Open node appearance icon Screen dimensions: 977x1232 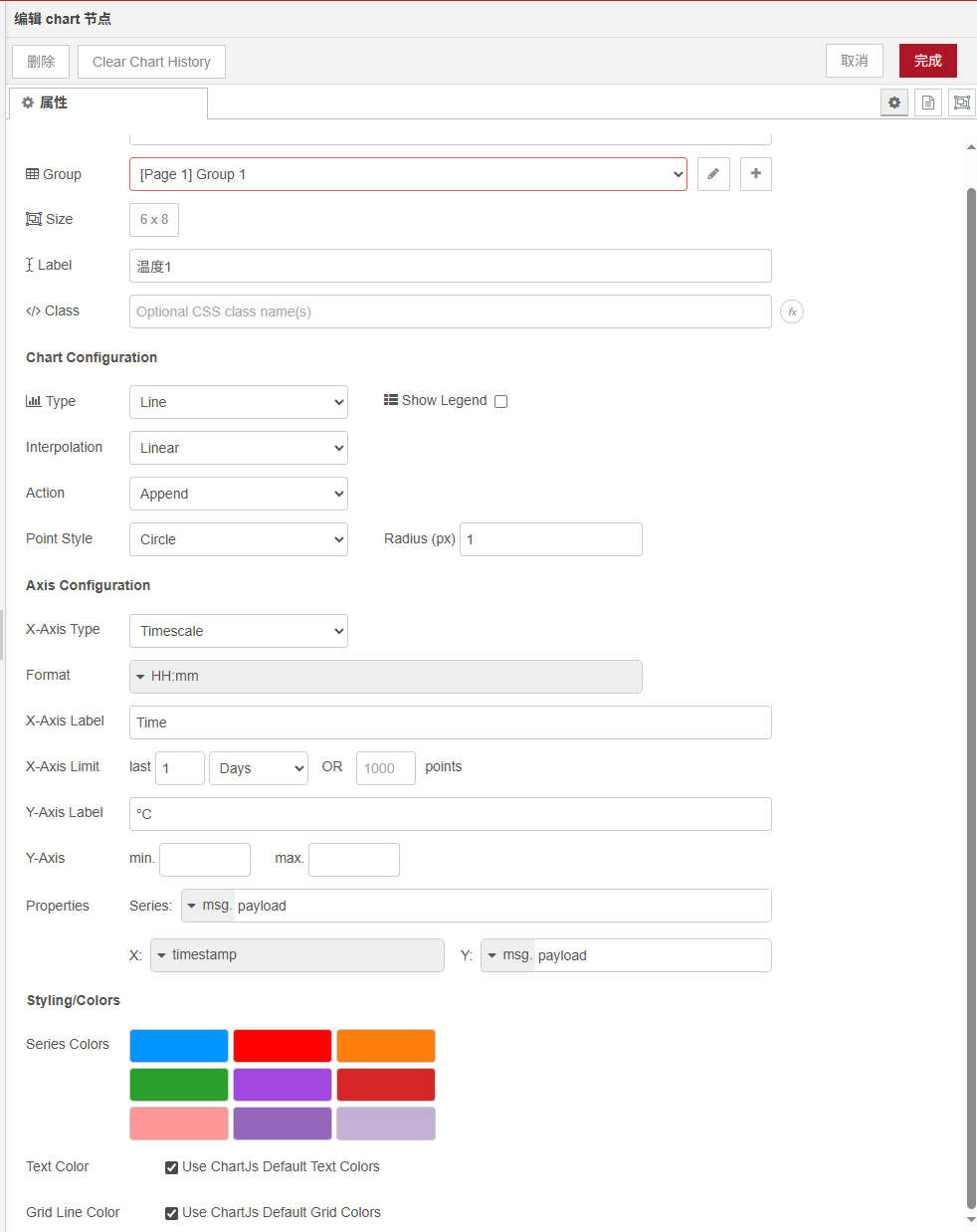click(x=962, y=103)
